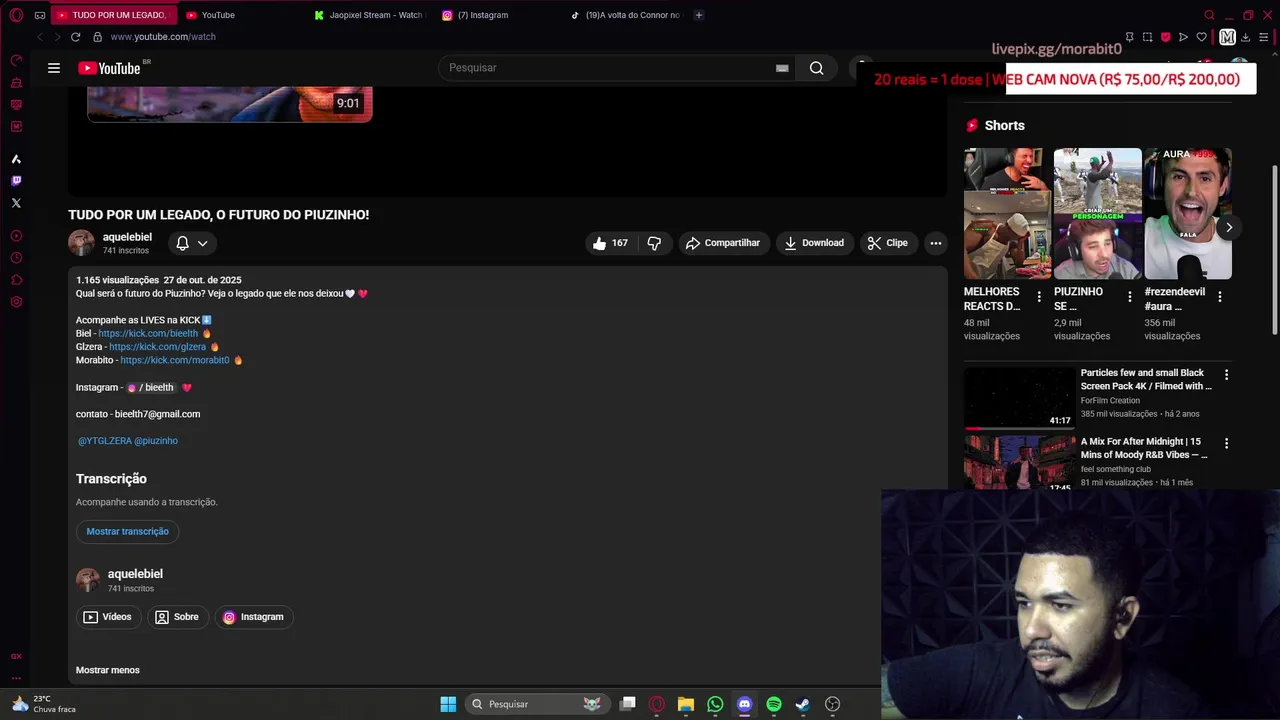Take a snapshot with Opera capture icon
Image resolution: width=1280 pixels, height=720 pixels.
1148,37
